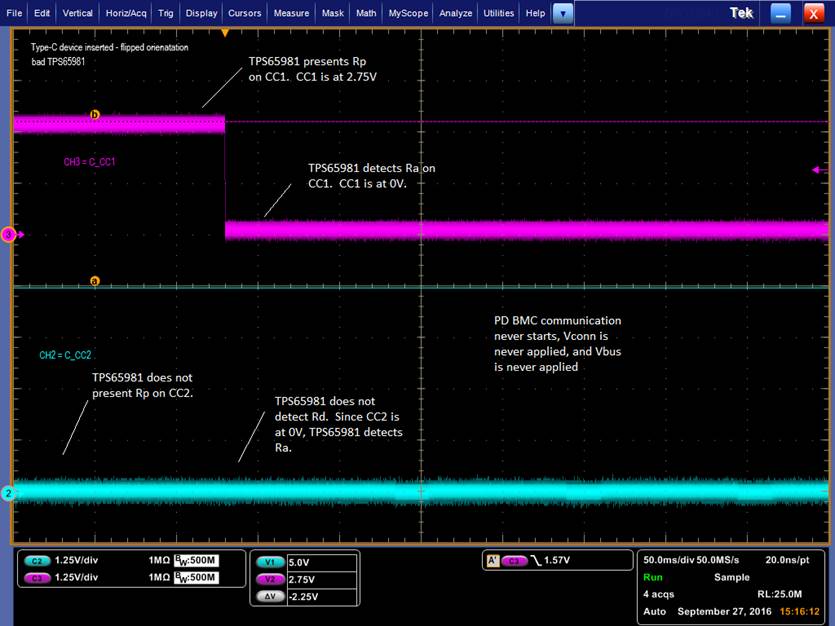Open the MyScope menu
835x626 pixels.
408,13
